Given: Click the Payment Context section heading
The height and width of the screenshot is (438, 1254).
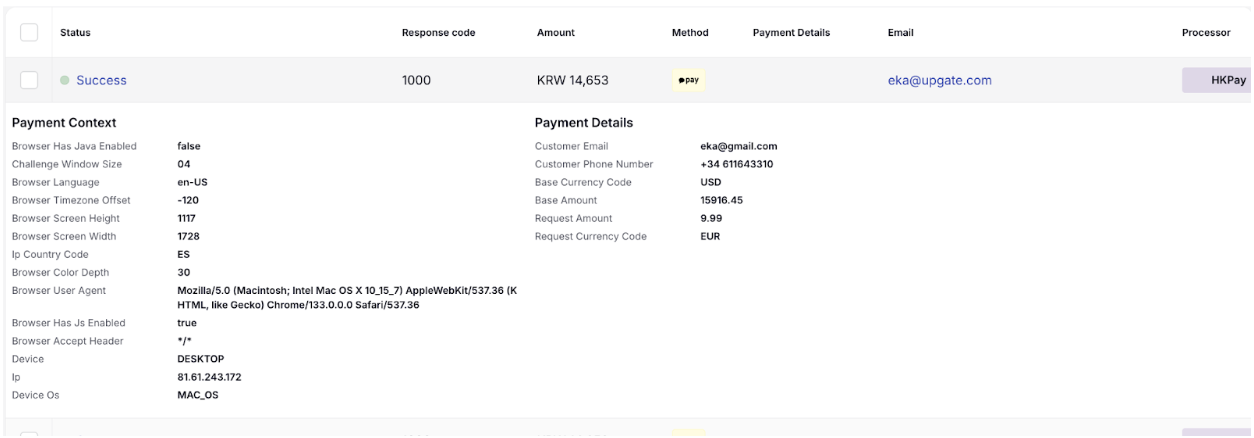Looking at the screenshot, I should (64, 123).
